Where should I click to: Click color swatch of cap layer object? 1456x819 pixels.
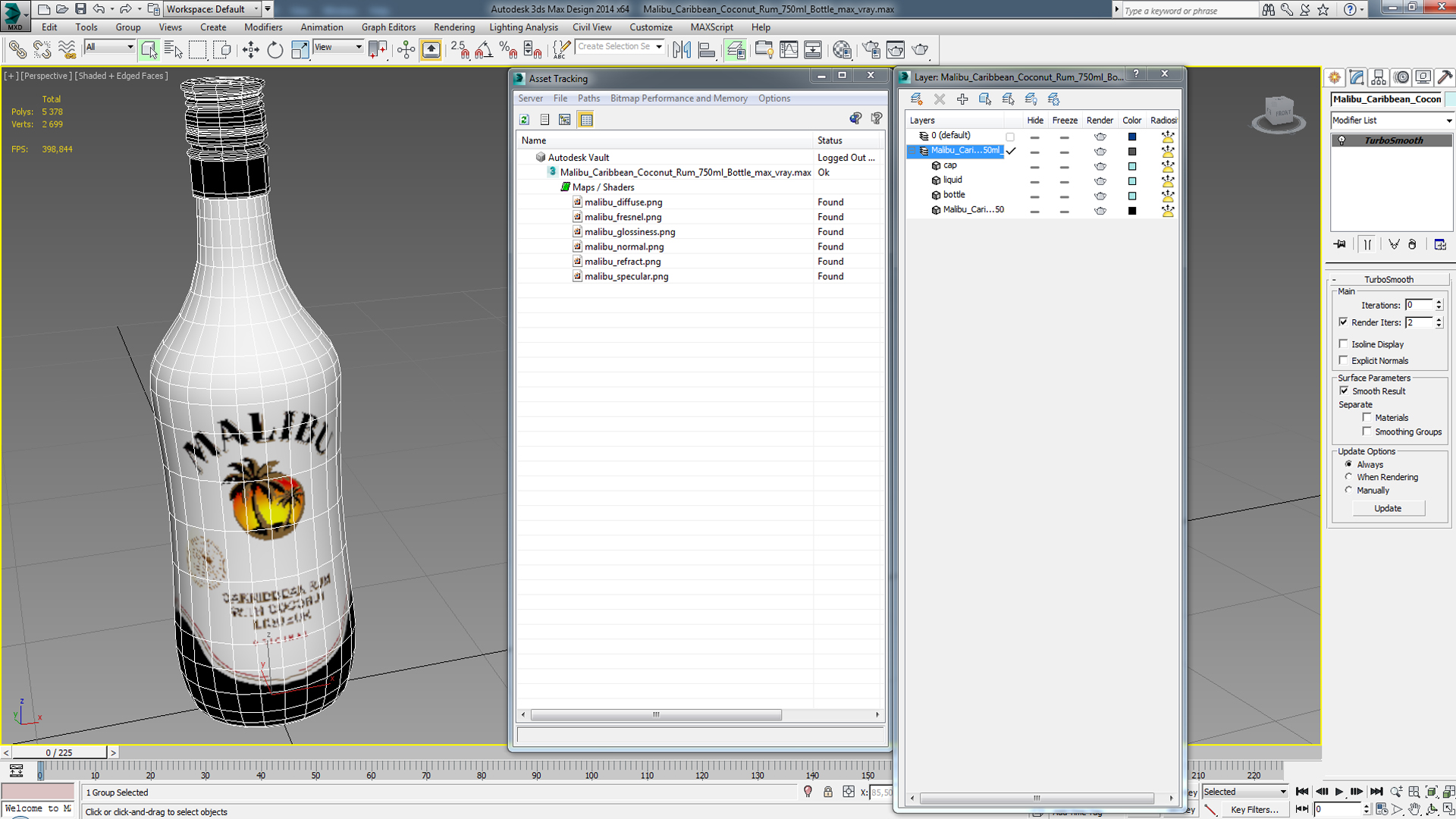[x=1132, y=166]
